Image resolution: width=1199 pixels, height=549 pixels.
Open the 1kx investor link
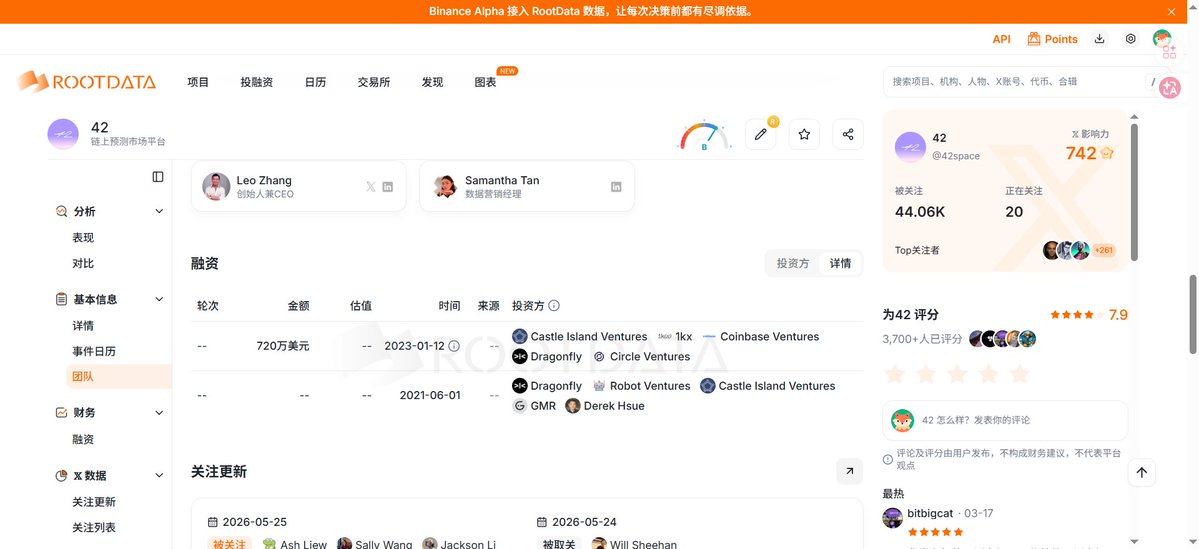click(675, 336)
